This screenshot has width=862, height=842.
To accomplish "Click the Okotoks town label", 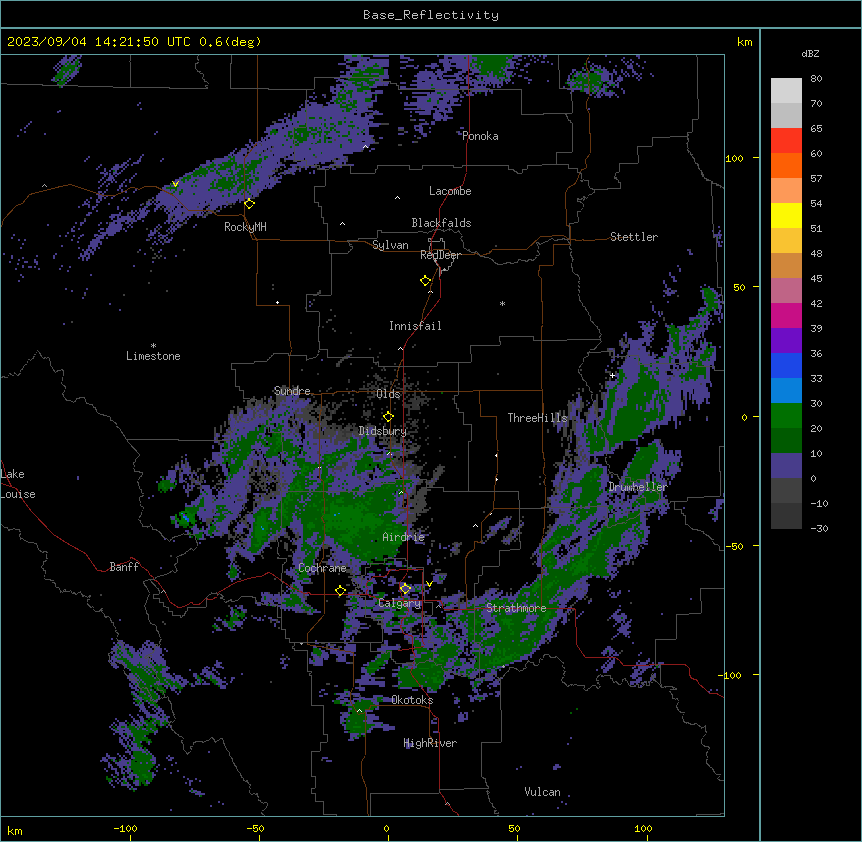I will click(x=412, y=700).
